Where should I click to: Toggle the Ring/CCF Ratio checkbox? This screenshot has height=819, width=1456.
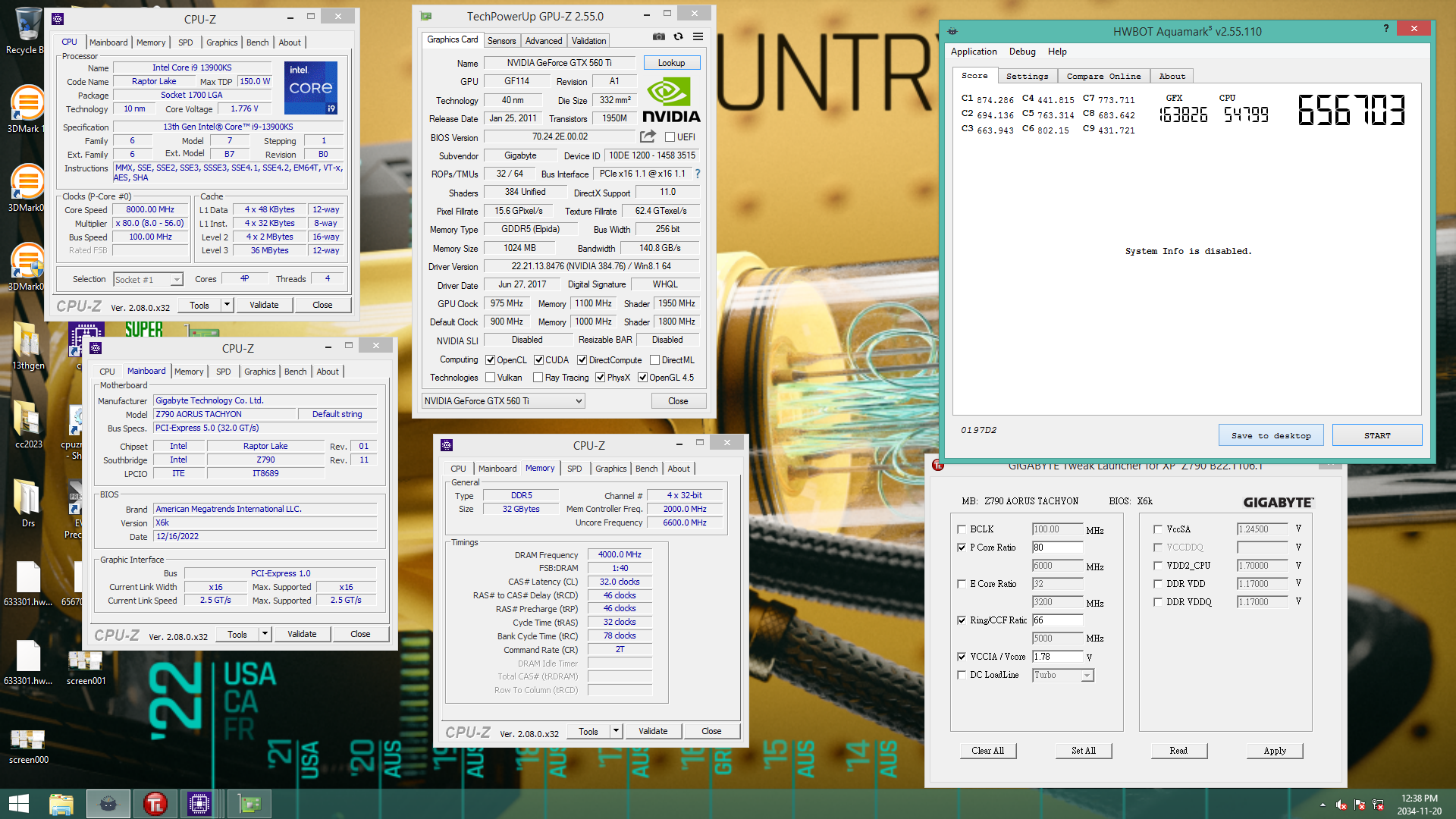point(962,620)
